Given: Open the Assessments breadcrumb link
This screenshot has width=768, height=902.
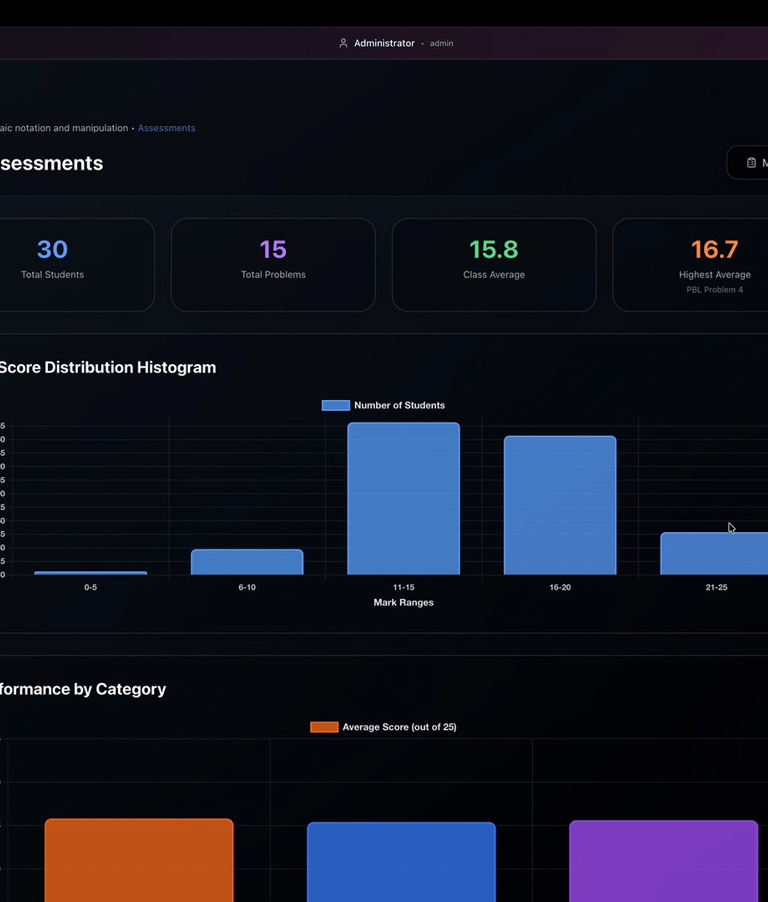Looking at the screenshot, I should [166, 128].
